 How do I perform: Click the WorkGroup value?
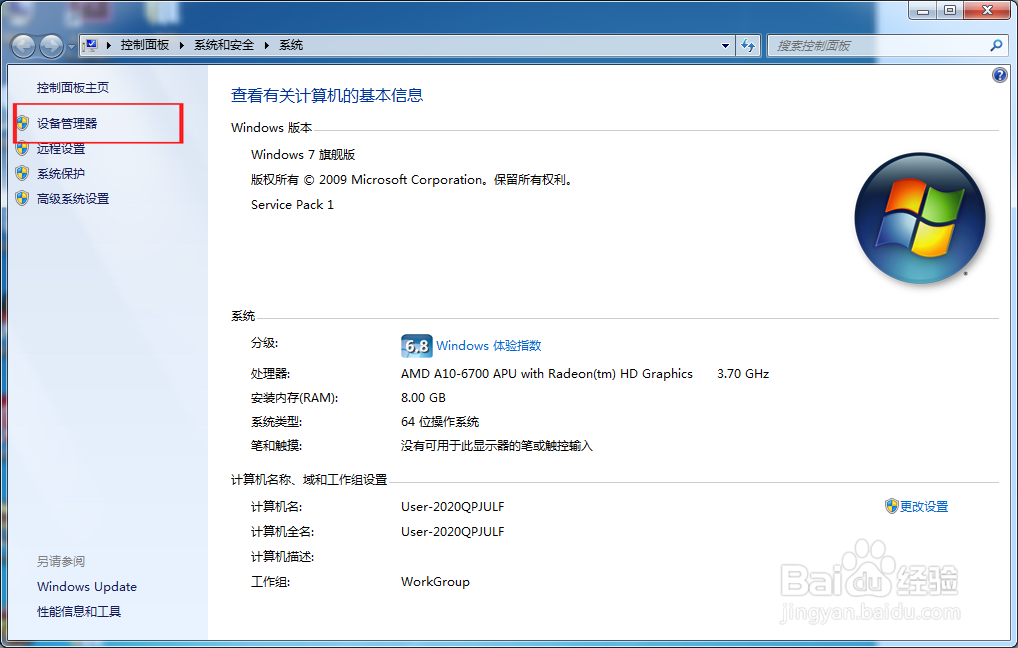click(x=435, y=582)
